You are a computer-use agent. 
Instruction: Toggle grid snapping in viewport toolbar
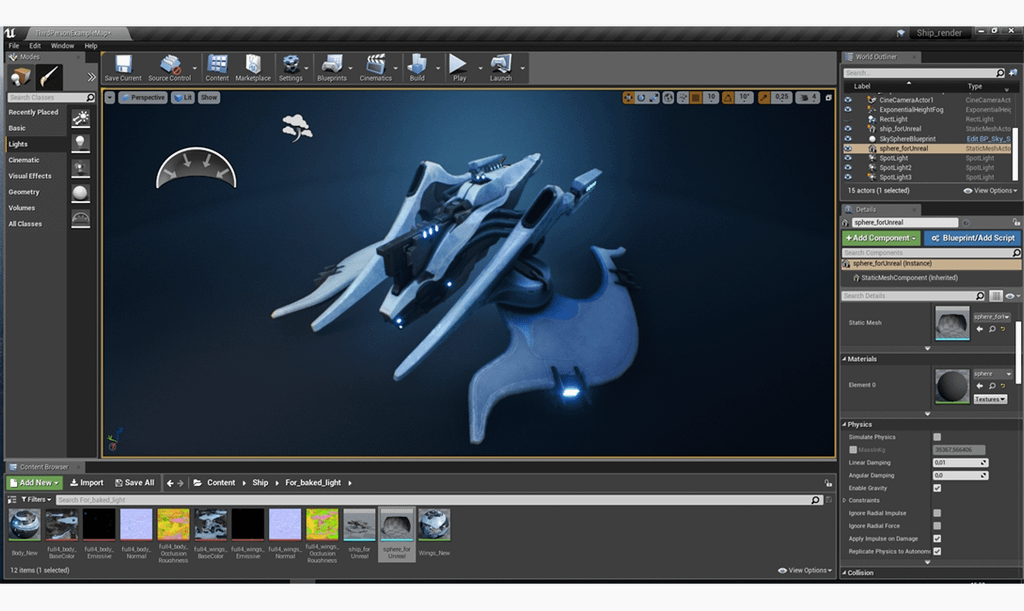pyautogui.click(x=696, y=98)
